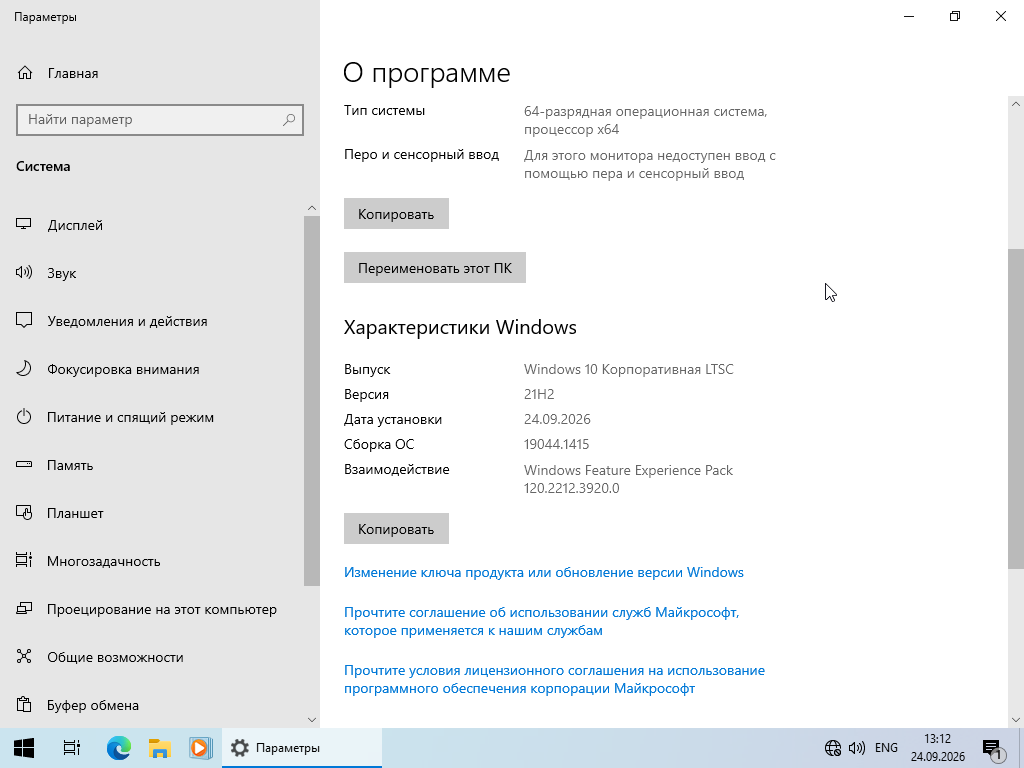Select the Память storage icon

[x=24, y=465]
